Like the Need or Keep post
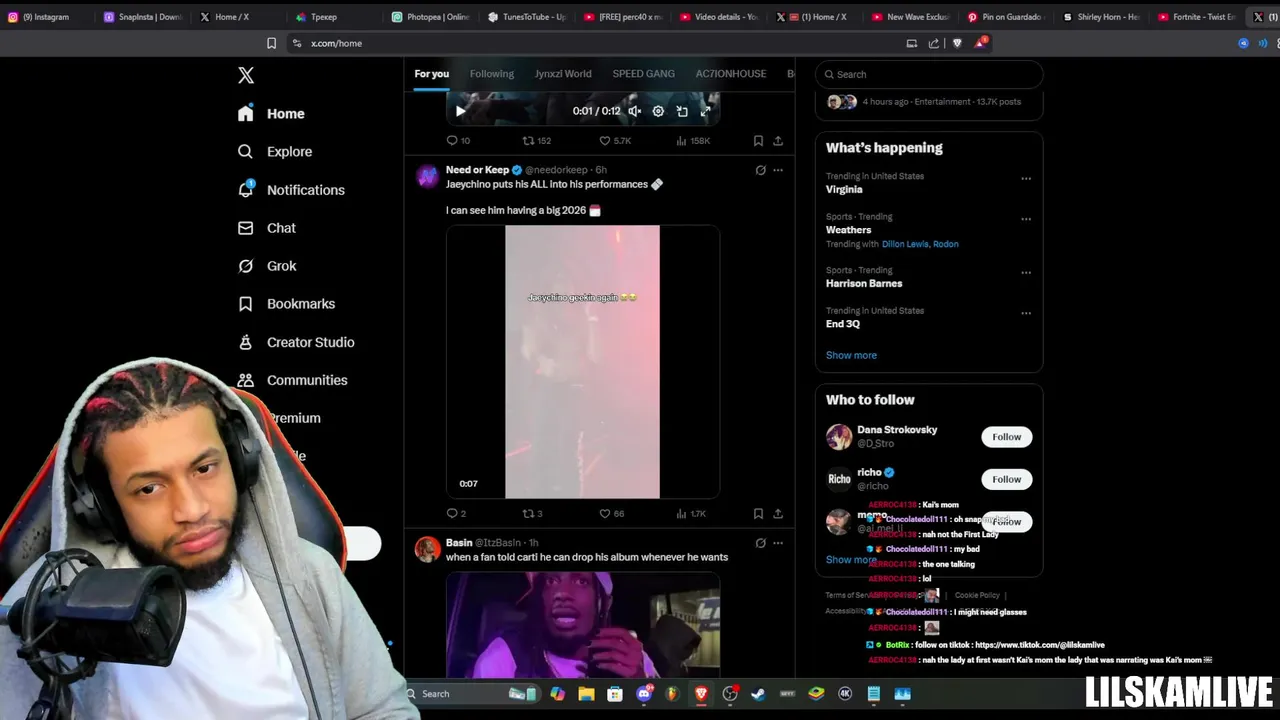Screen dimensions: 1280x720 pos(612,514)
